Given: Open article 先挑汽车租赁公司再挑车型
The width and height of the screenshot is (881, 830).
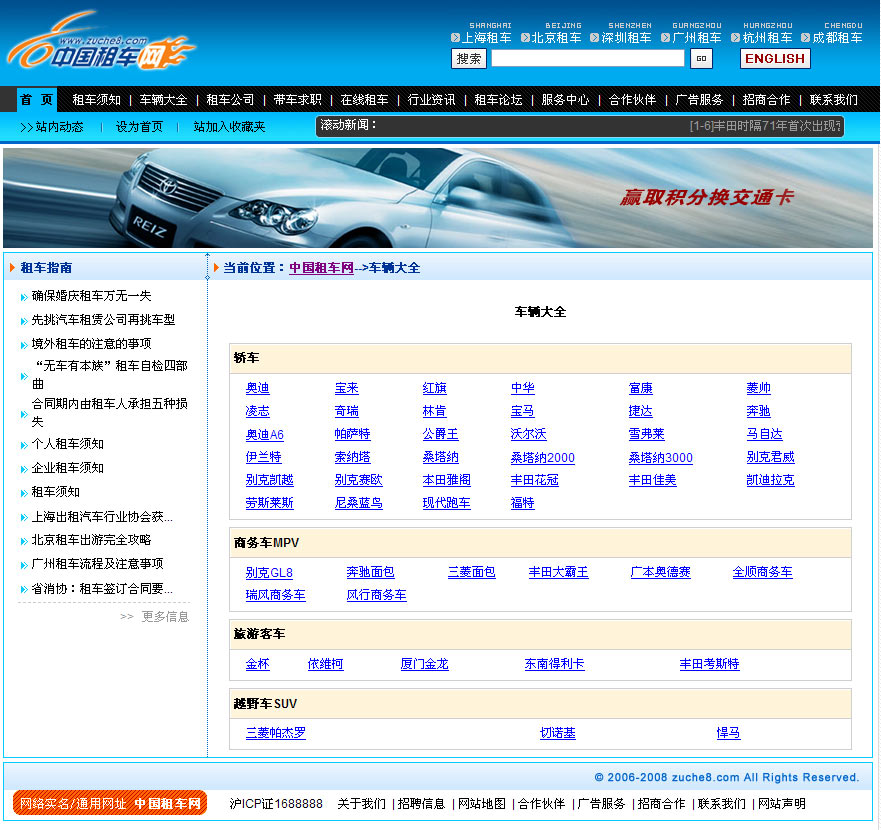Looking at the screenshot, I should pyautogui.click(x=103, y=320).
